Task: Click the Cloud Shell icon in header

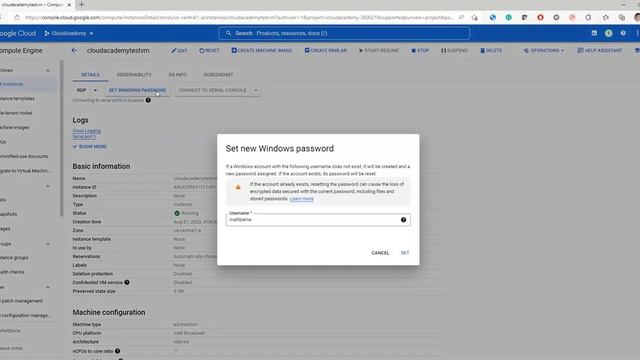Action: click(594, 33)
